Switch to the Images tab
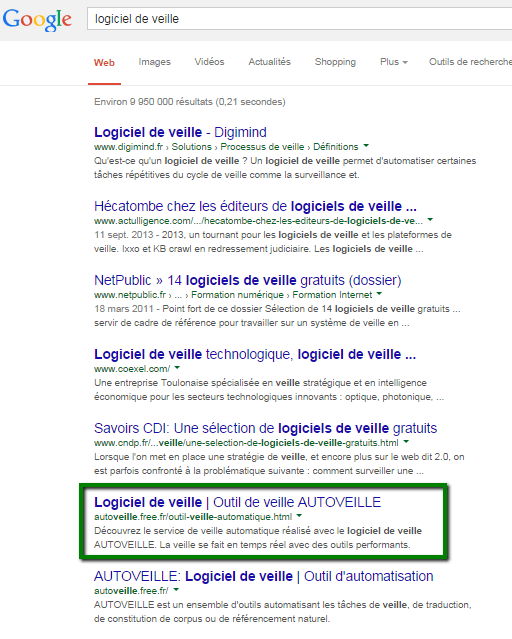Viewport: 512px width, 639px height. [x=154, y=62]
